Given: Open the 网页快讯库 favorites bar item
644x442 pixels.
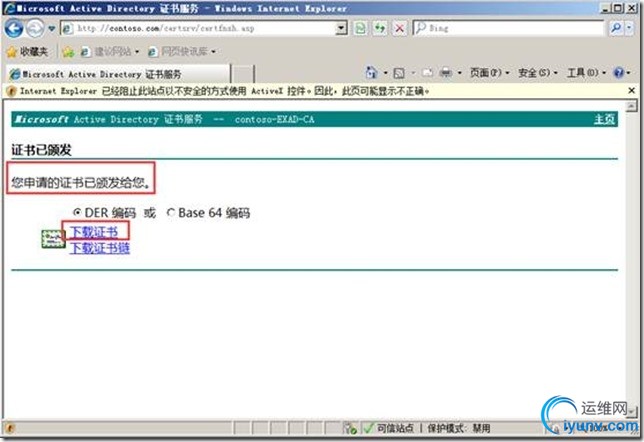Looking at the screenshot, I should [x=182, y=52].
